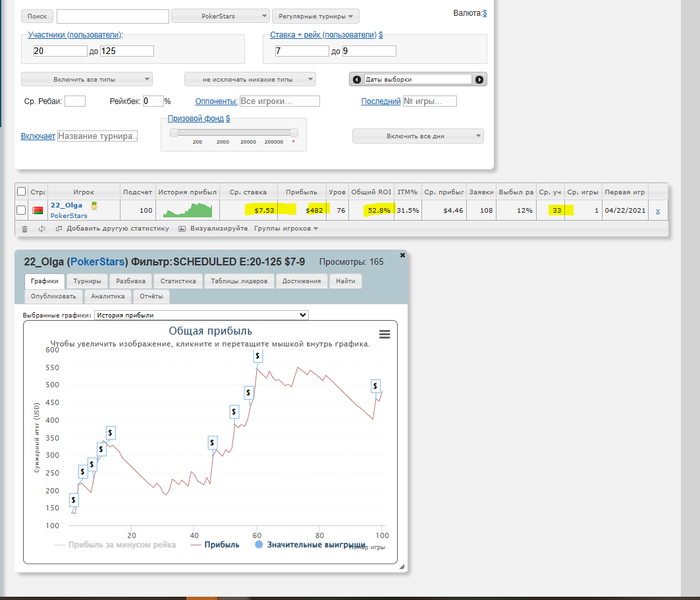Tick the 22_Olga row checkbox

(x=22, y=210)
